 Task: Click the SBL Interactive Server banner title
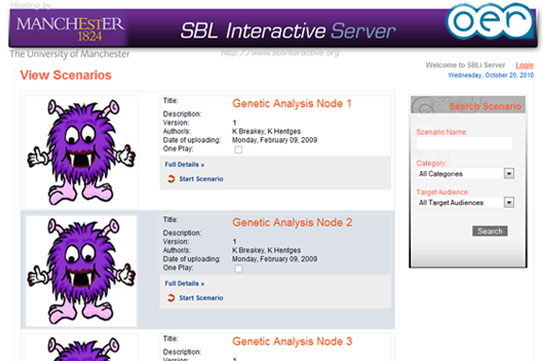(x=288, y=31)
